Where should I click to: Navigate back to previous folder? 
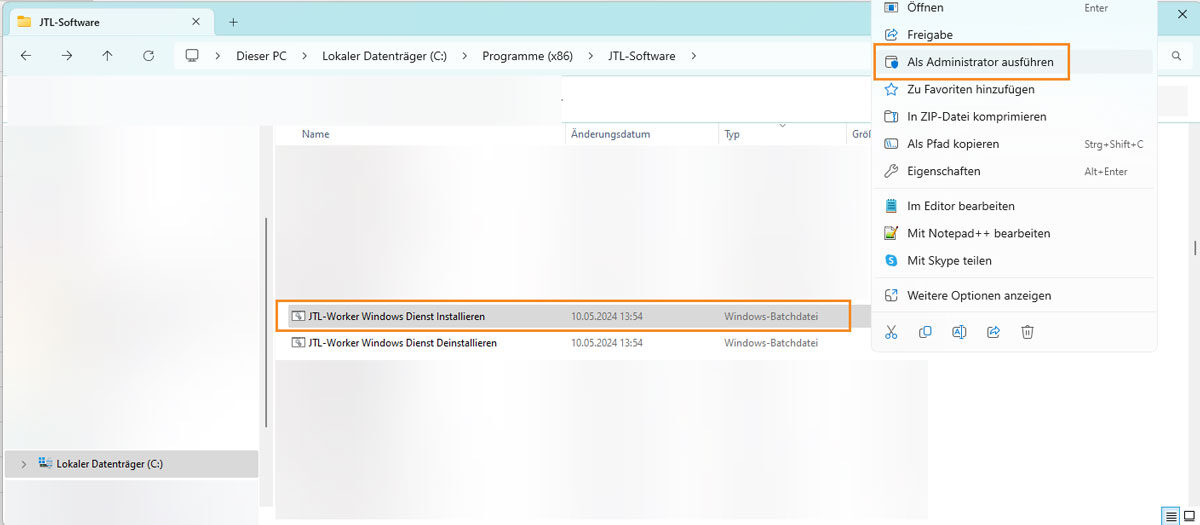pyautogui.click(x=26, y=56)
